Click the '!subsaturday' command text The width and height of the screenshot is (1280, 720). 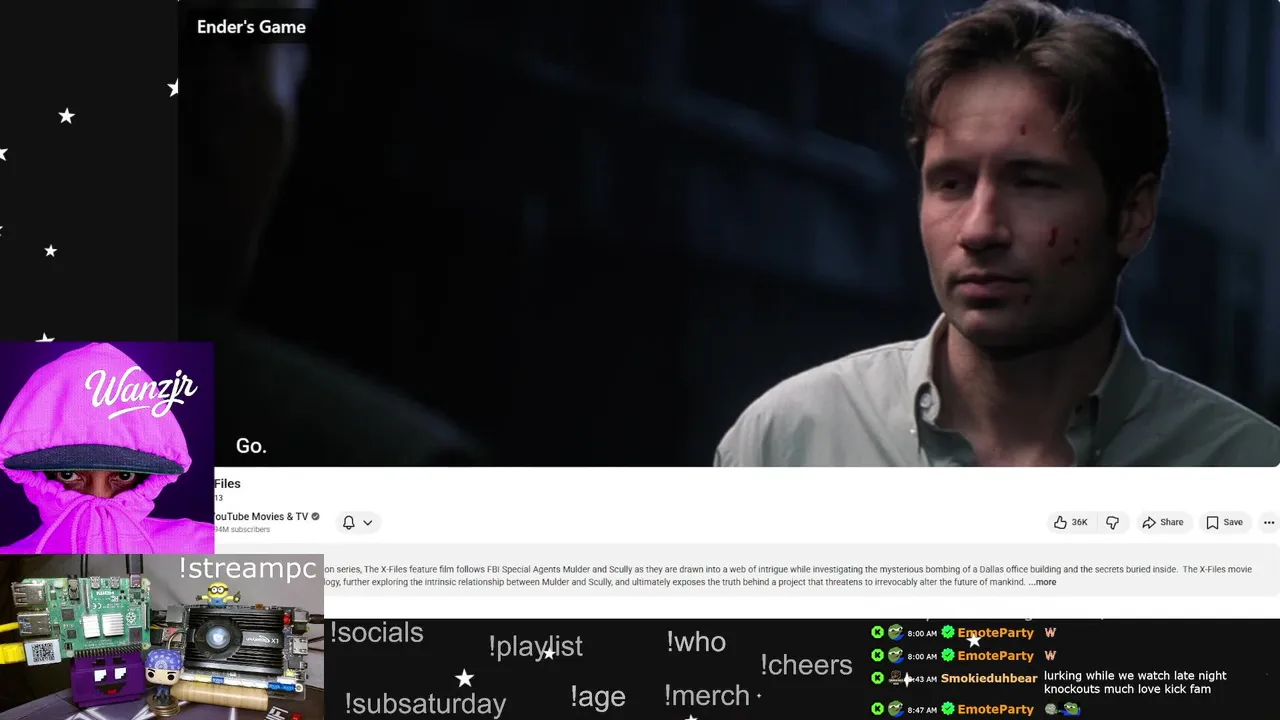(x=425, y=704)
